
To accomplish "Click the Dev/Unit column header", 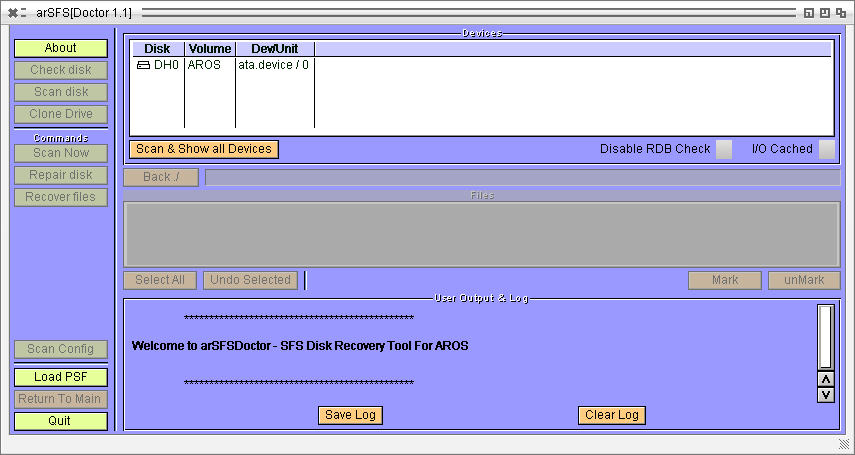I will (275, 49).
